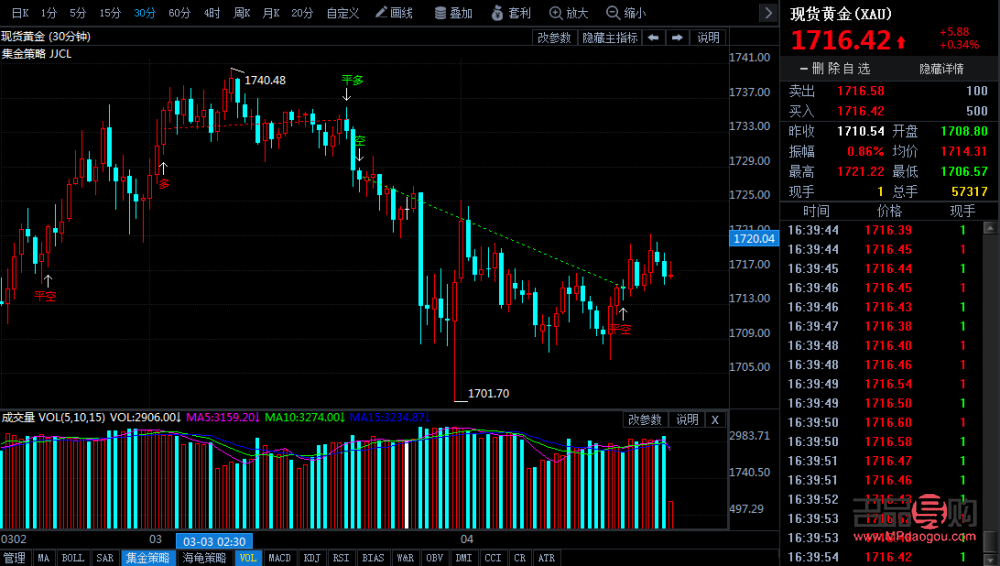Select the ATR indicator tab
Image resolution: width=1000 pixels, height=566 pixels.
[x=547, y=558]
